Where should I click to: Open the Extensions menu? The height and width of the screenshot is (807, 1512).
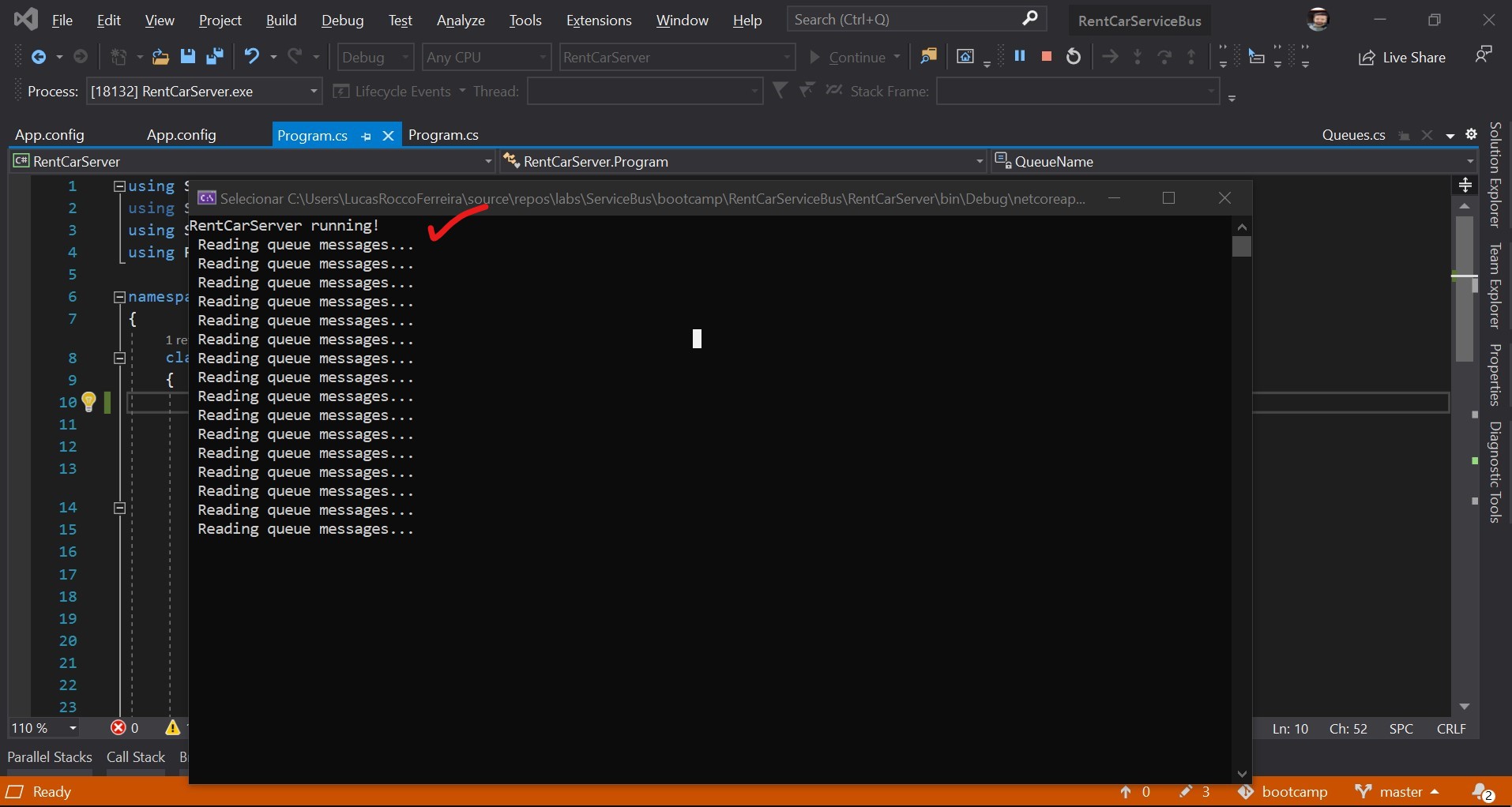599,21
